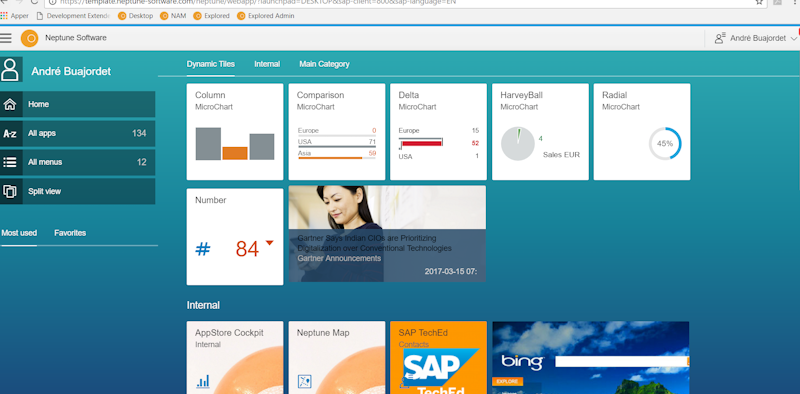The image size is (800, 394).
Task: Switch to the Internal tab
Action: (x=267, y=64)
